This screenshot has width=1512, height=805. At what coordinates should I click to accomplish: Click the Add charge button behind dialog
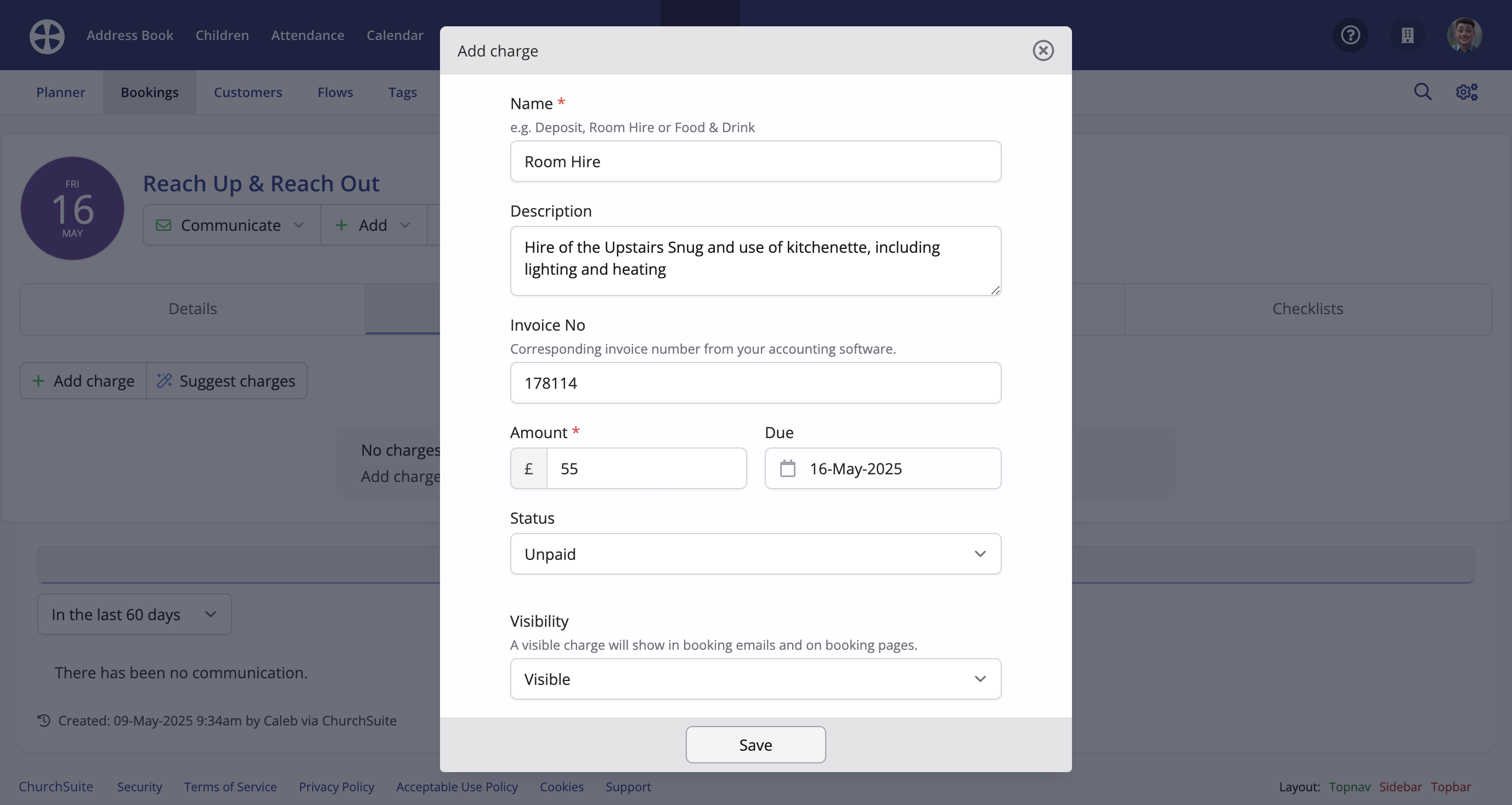[83, 381]
